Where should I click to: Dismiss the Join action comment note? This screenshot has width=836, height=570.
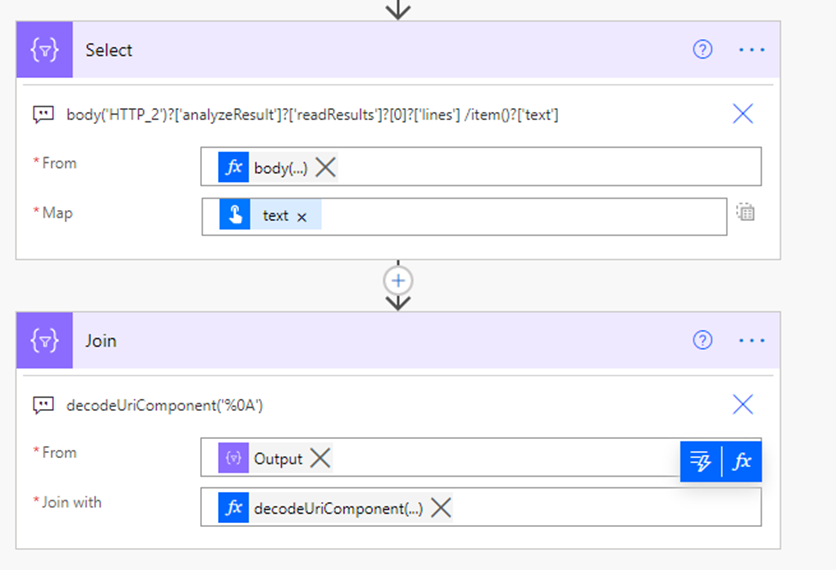[743, 404]
